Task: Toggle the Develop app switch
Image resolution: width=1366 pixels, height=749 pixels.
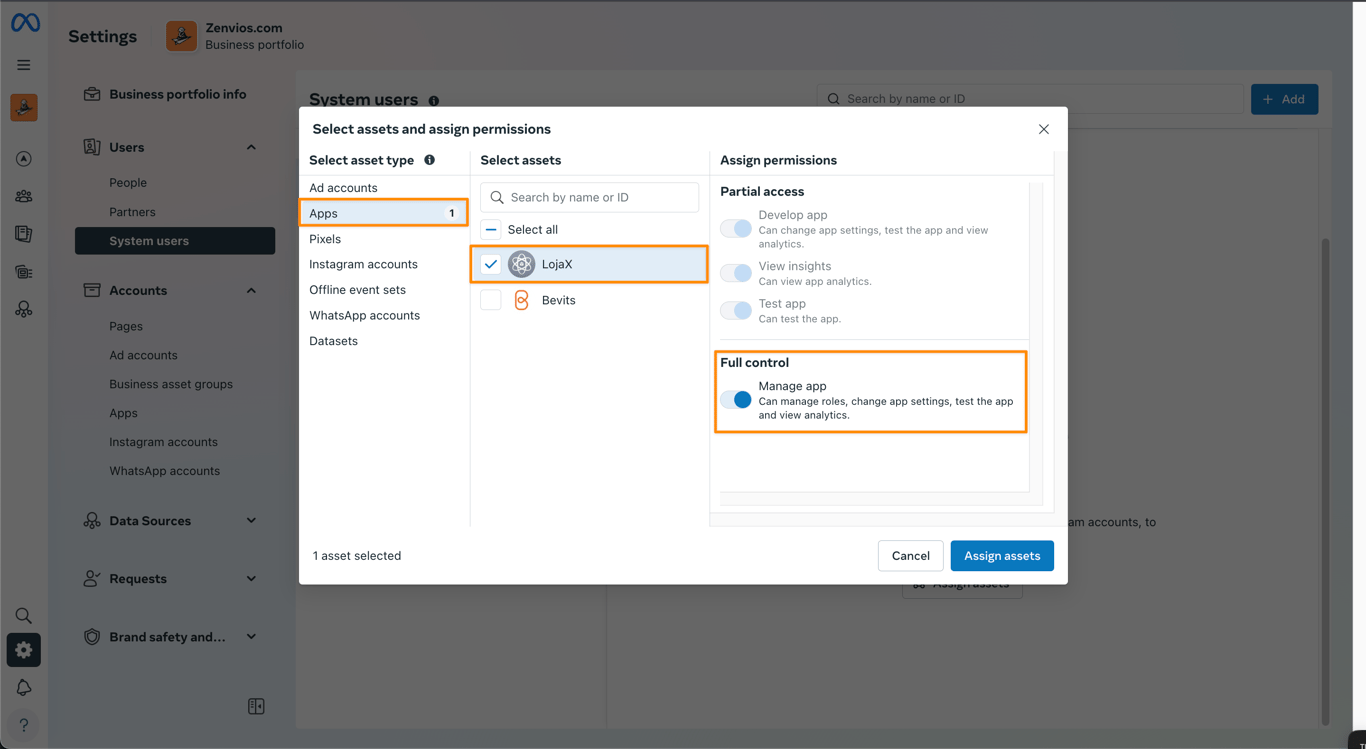Action: (736, 229)
